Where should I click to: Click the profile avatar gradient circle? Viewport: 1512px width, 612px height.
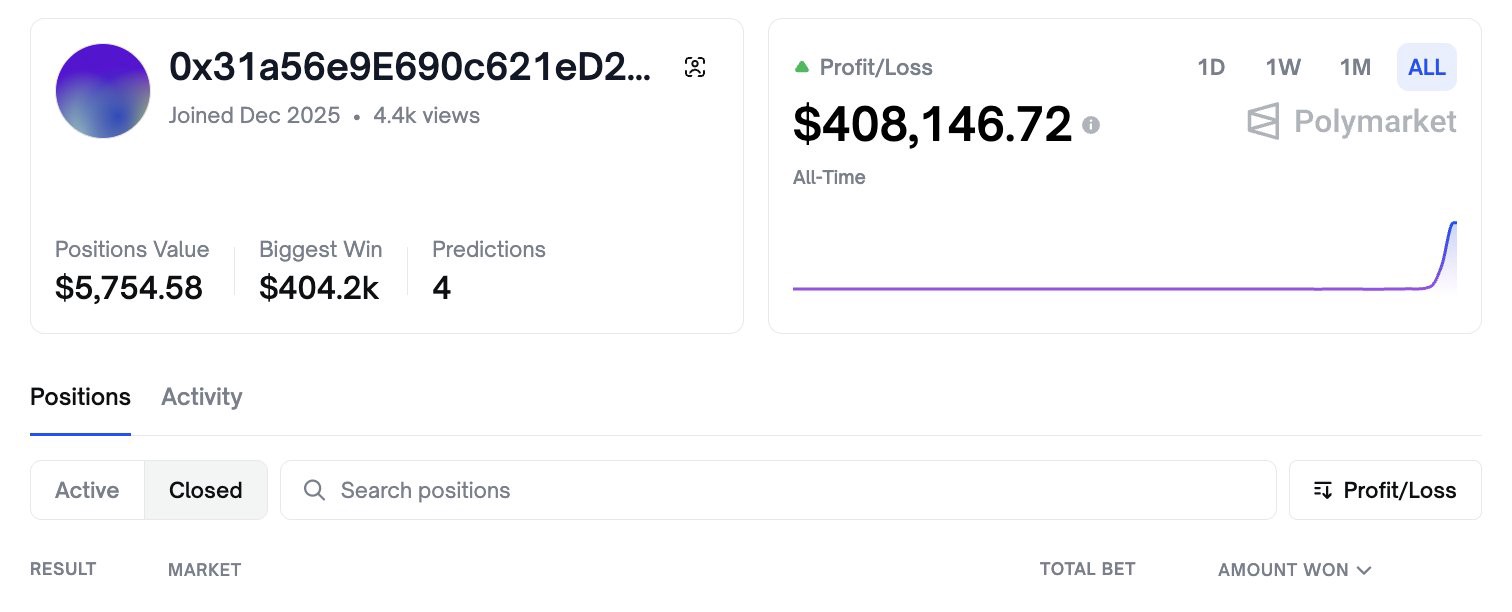click(103, 91)
